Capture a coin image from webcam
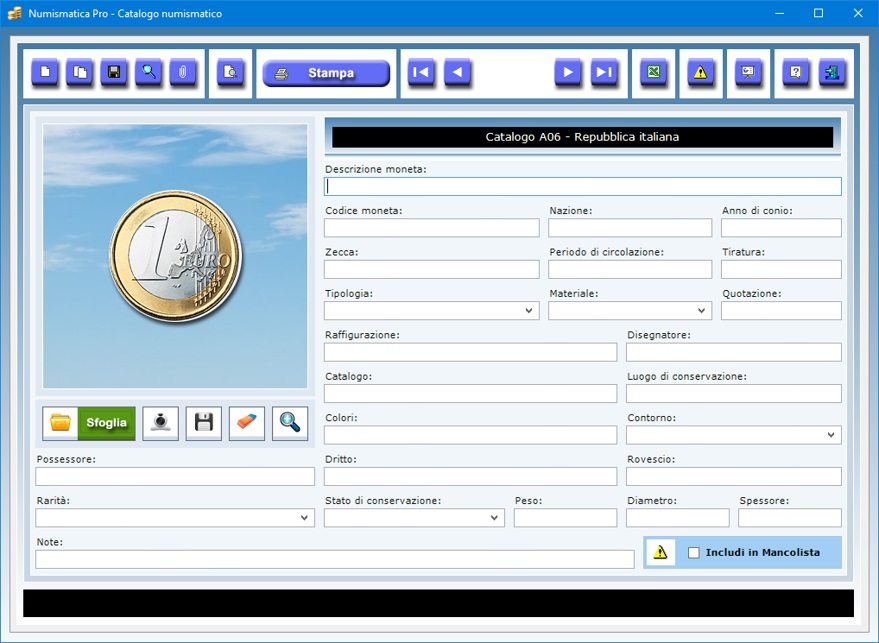The width and height of the screenshot is (879, 643). 160,423
